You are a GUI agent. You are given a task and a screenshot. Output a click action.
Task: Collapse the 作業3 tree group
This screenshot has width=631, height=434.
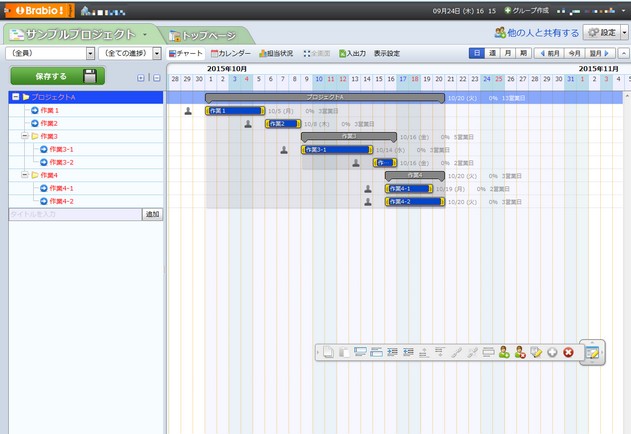point(22,136)
